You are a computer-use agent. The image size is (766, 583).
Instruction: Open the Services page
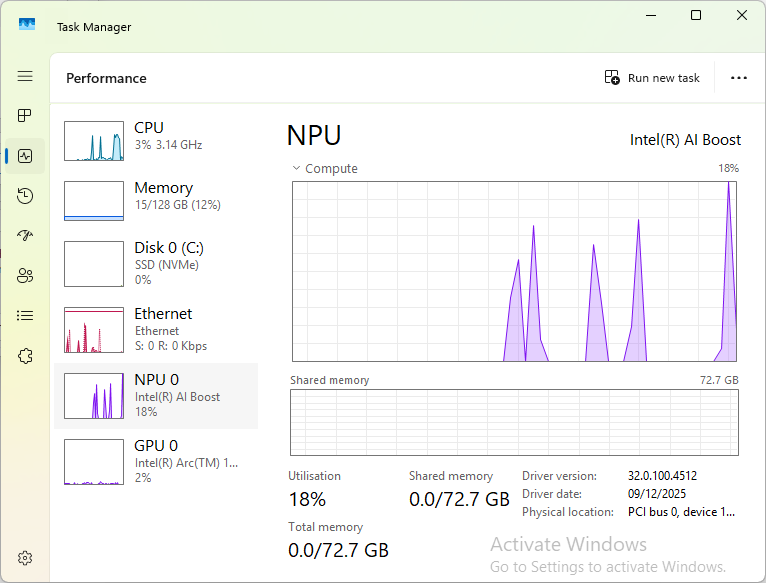point(25,356)
